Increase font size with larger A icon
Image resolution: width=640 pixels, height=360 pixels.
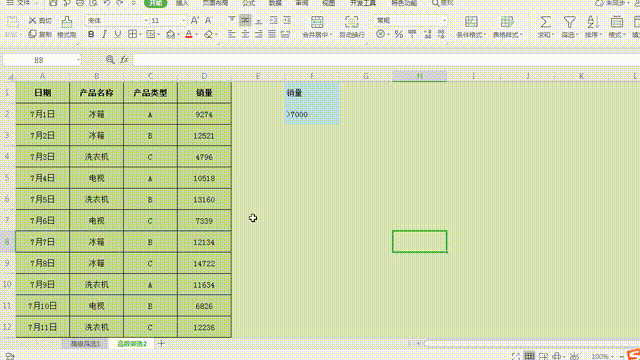point(195,20)
